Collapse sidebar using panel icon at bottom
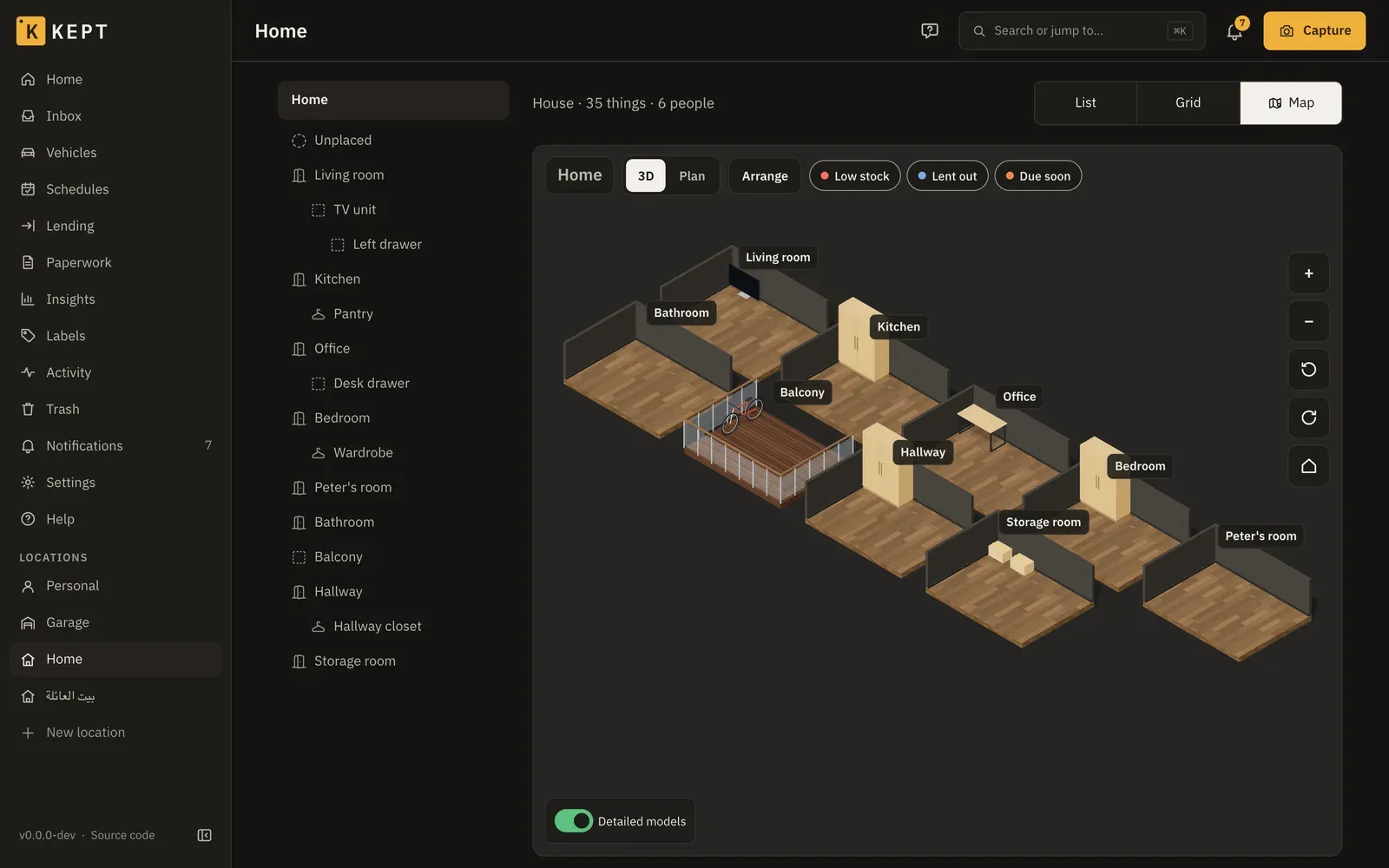Image resolution: width=1389 pixels, height=868 pixels. pos(204,835)
